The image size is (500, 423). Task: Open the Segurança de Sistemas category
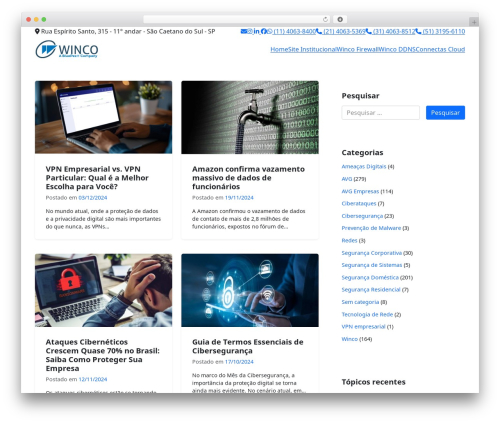click(x=372, y=265)
